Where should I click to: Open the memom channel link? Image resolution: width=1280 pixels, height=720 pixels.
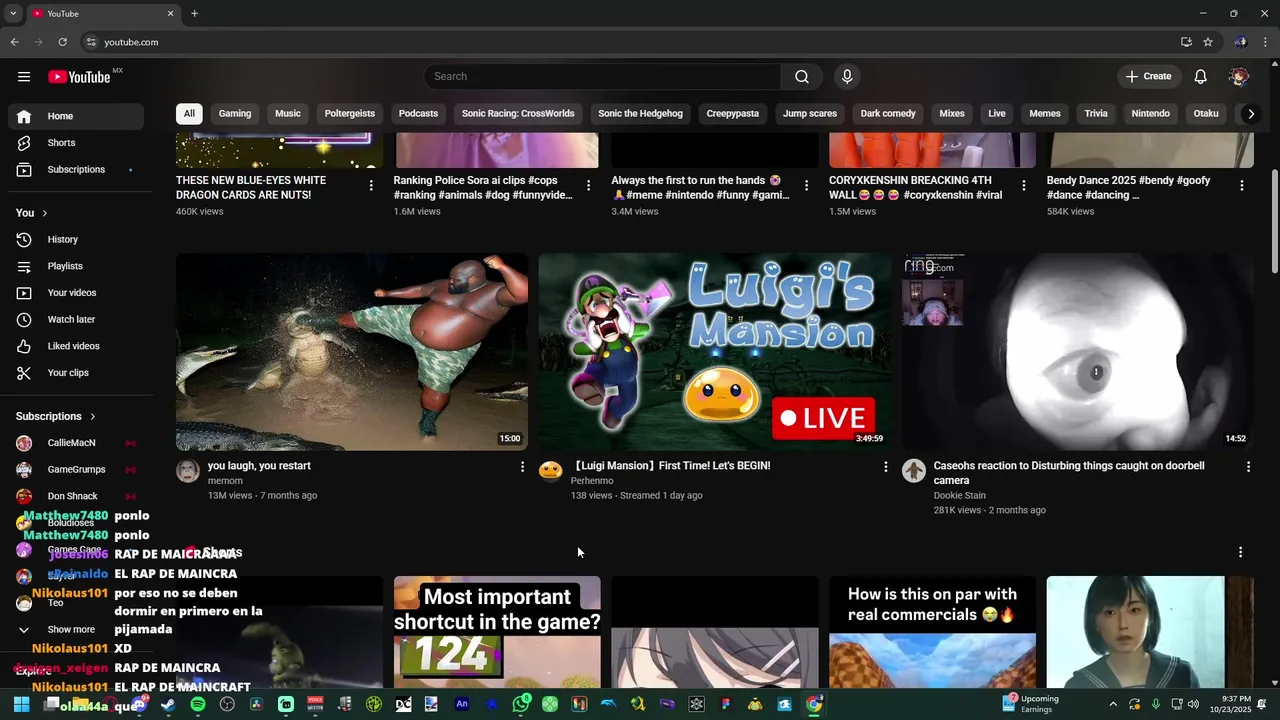point(225,481)
